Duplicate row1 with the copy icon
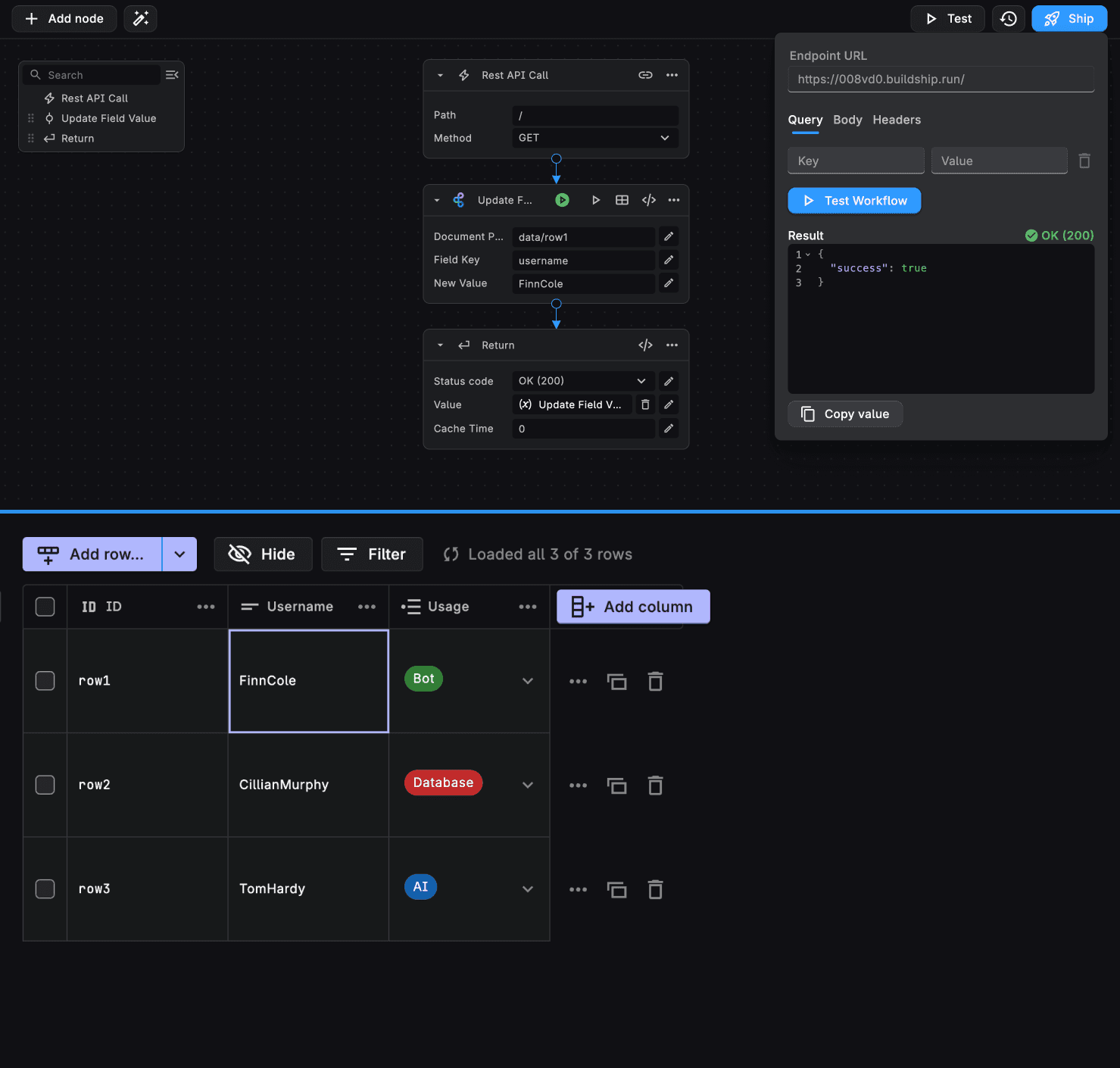 [x=617, y=682]
